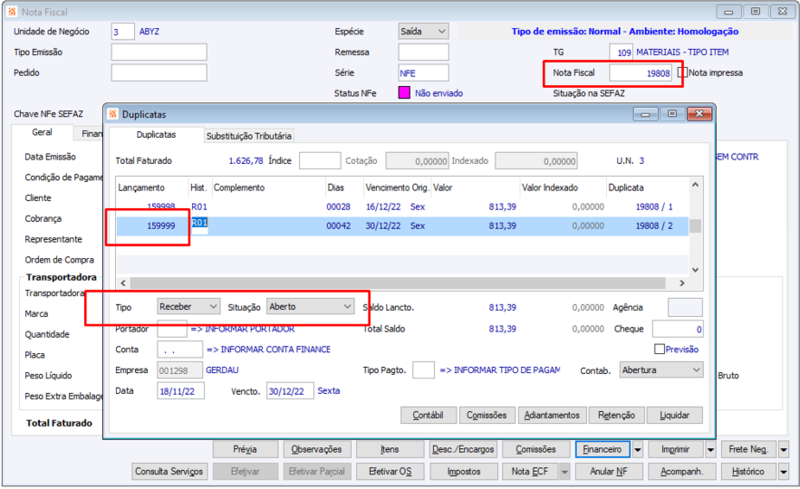
Task: Click the magenta Status NFe color indicator
Action: tap(404, 93)
